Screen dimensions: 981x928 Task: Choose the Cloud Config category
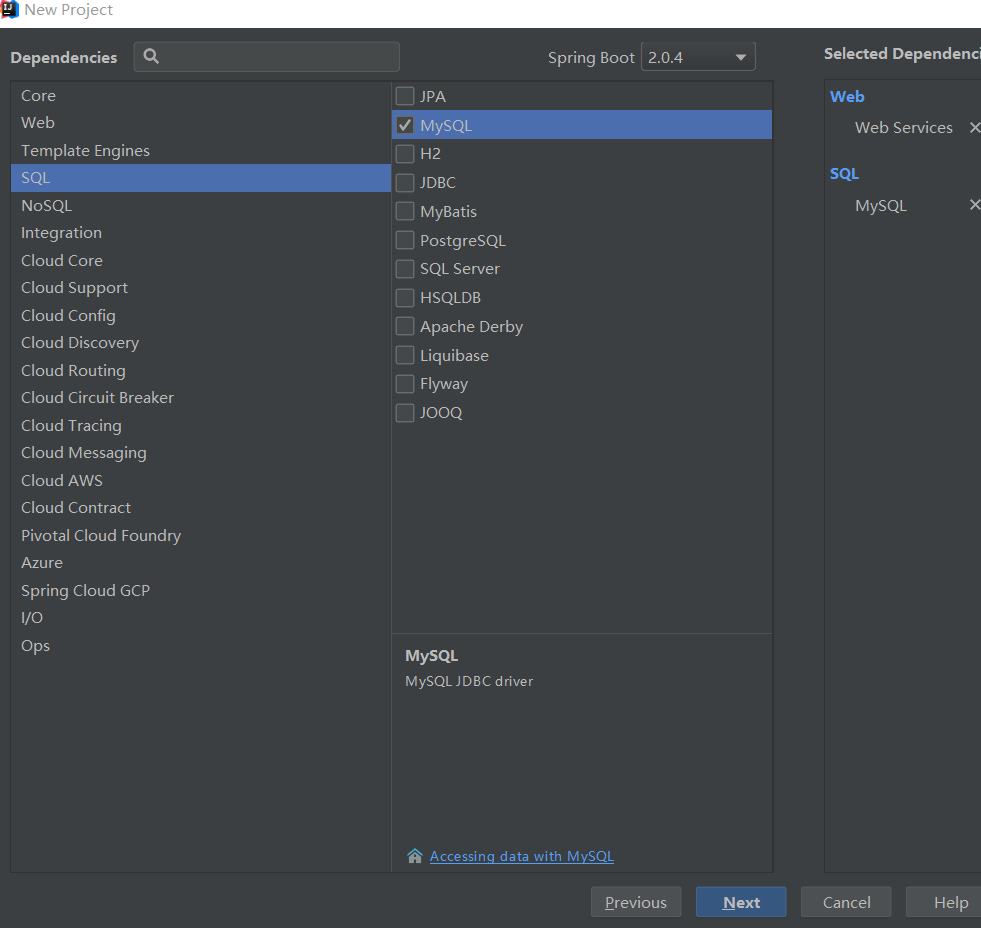(x=68, y=315)
